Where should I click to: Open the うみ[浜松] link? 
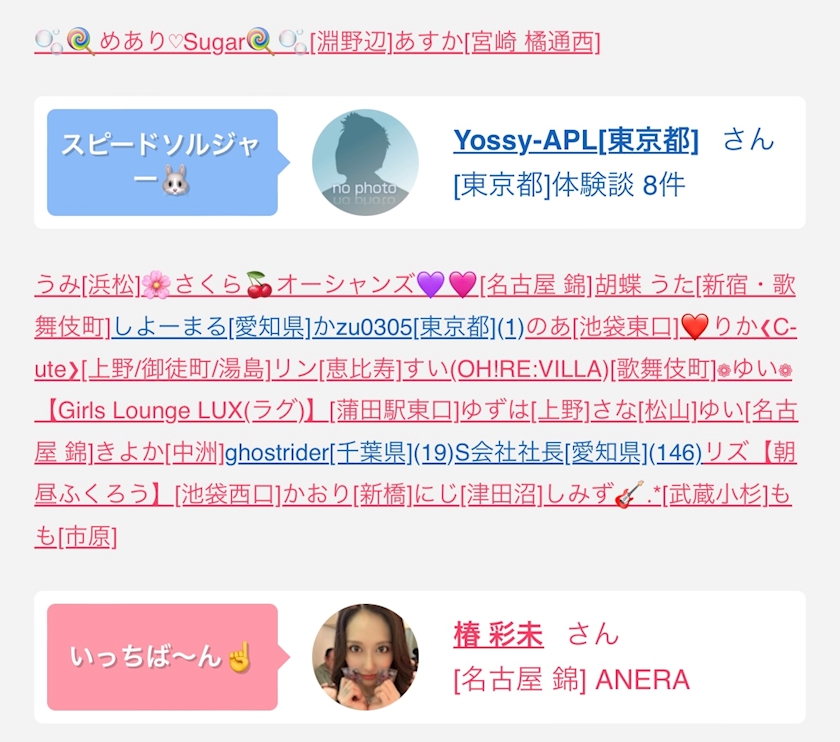pyautogui.click(x=87, y=284)
